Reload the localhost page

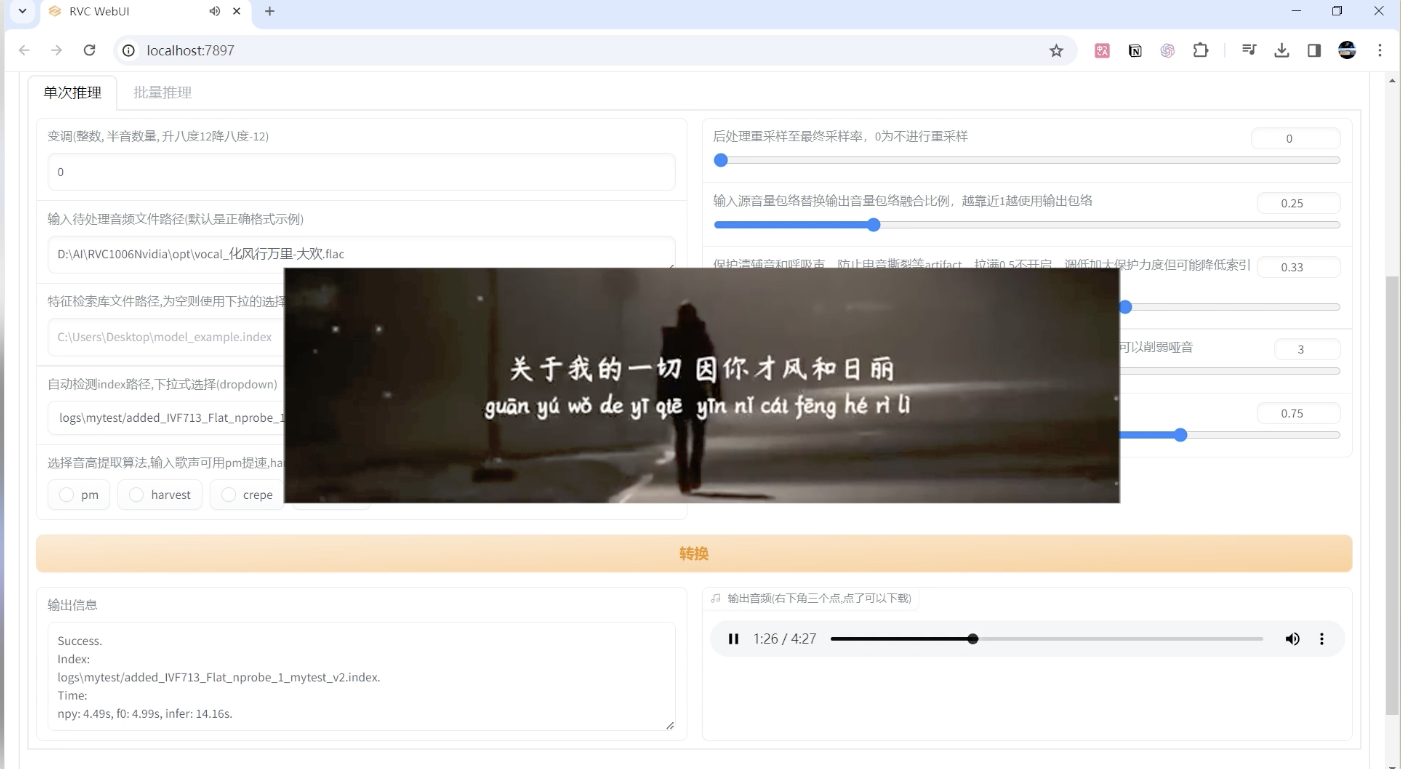(89, 51)
